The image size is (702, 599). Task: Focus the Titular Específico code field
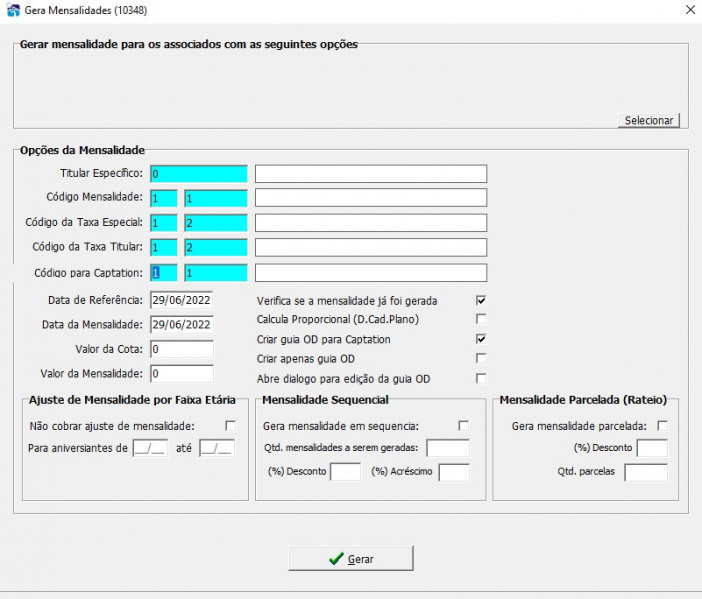point(199,174)
